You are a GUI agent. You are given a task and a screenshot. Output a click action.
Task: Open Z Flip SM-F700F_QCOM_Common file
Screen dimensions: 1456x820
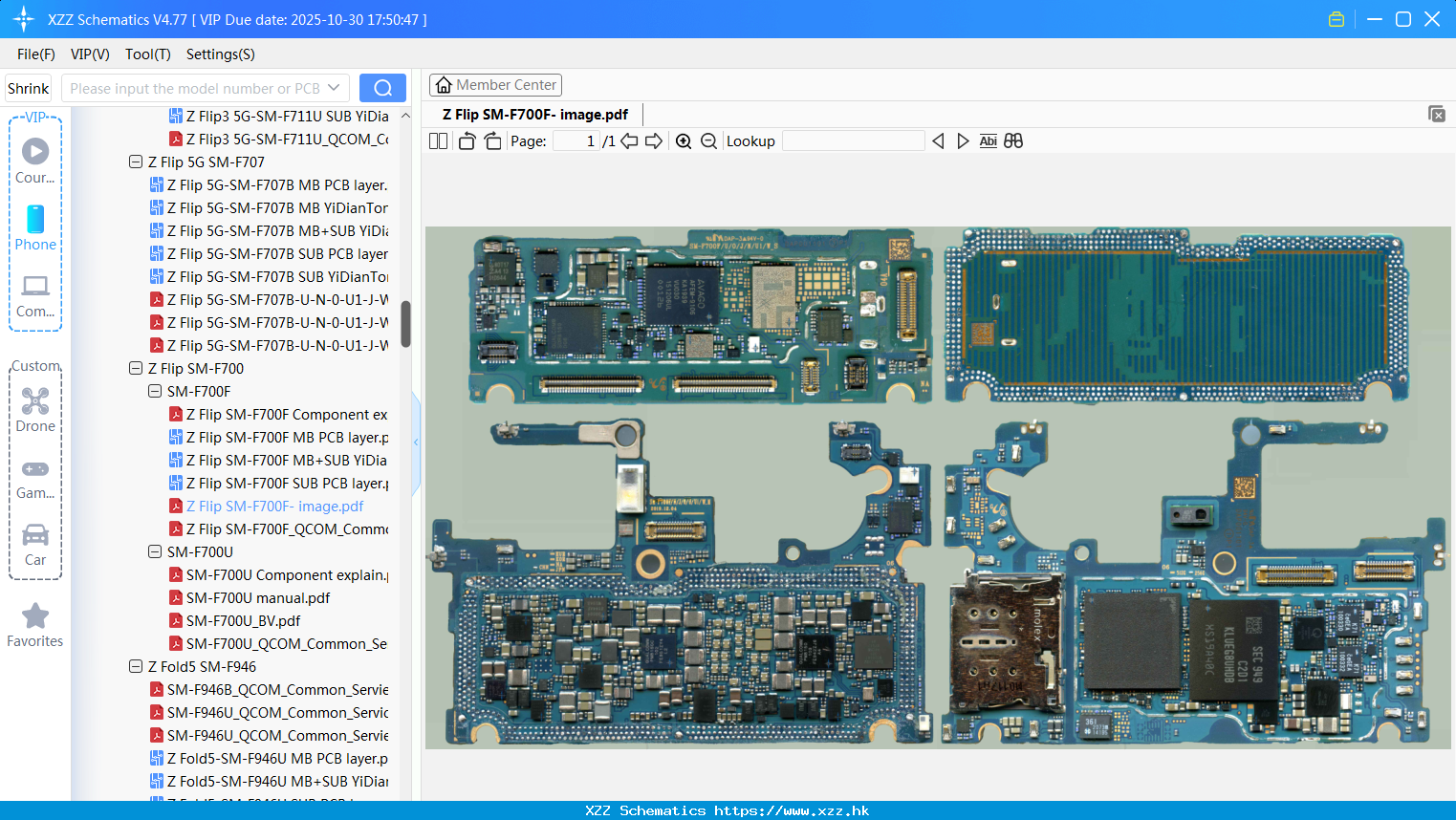(x=278, y=529)
